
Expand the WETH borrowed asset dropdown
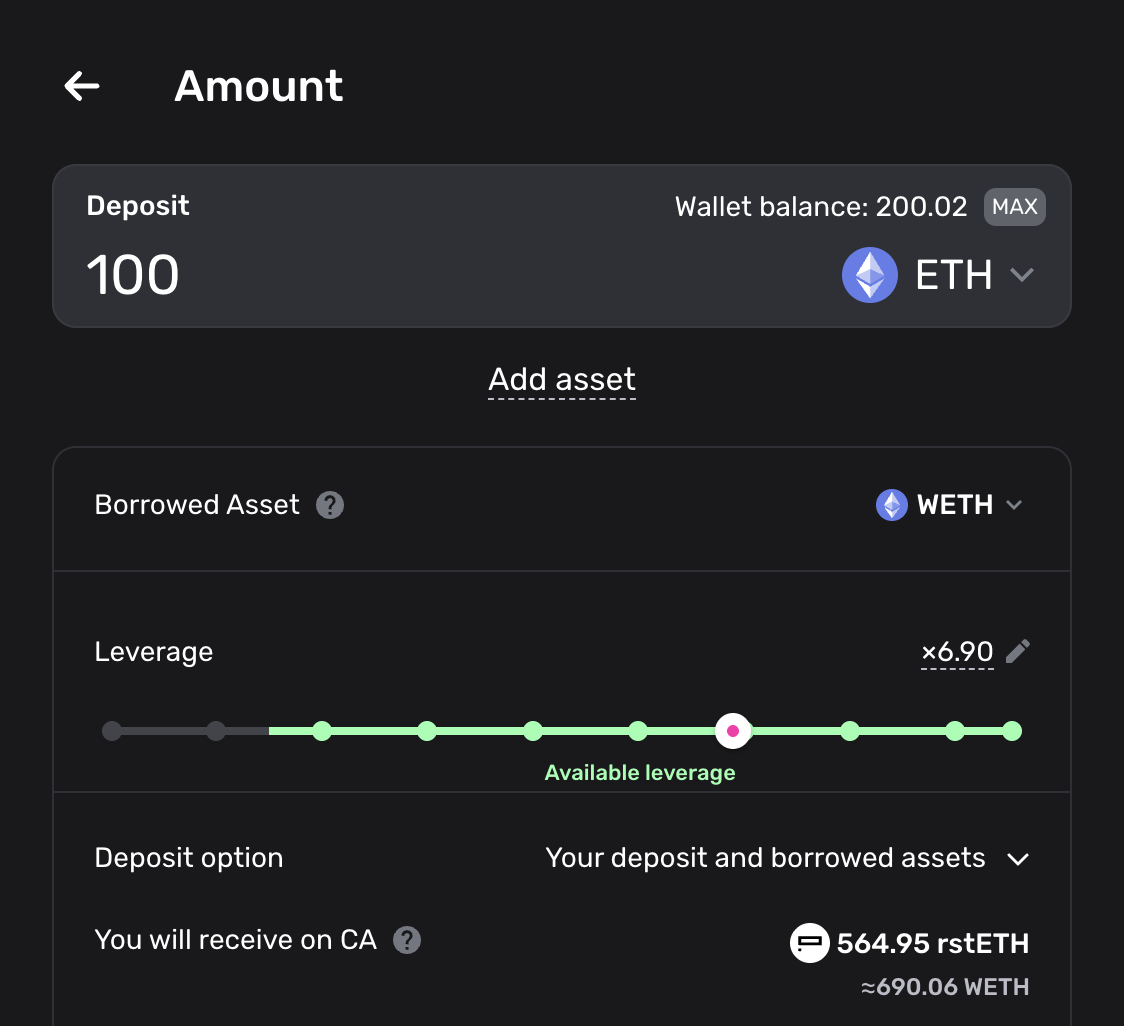point(1014,505)
